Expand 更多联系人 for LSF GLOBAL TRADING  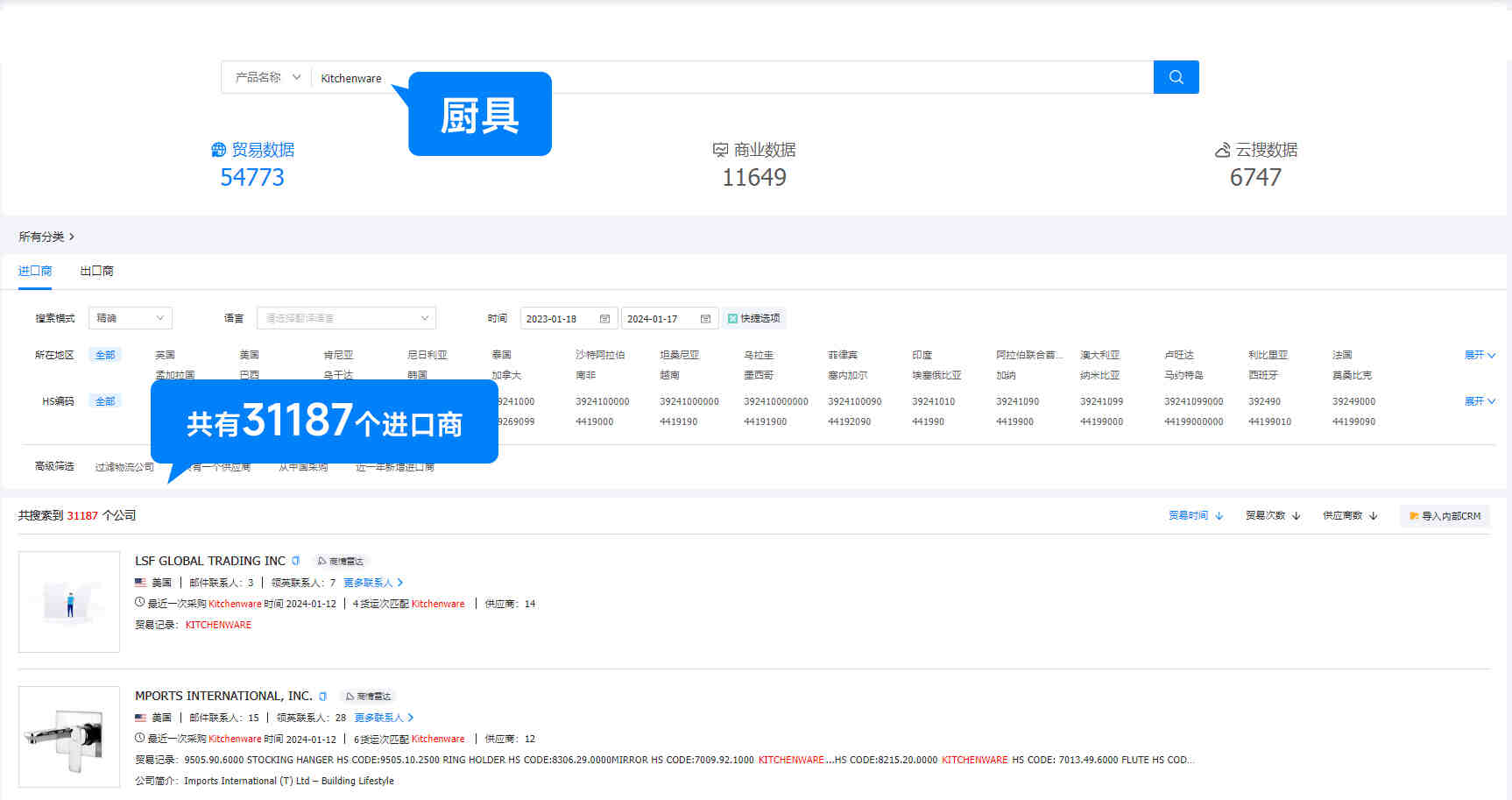pyautogui.click(x=373, y=583)
